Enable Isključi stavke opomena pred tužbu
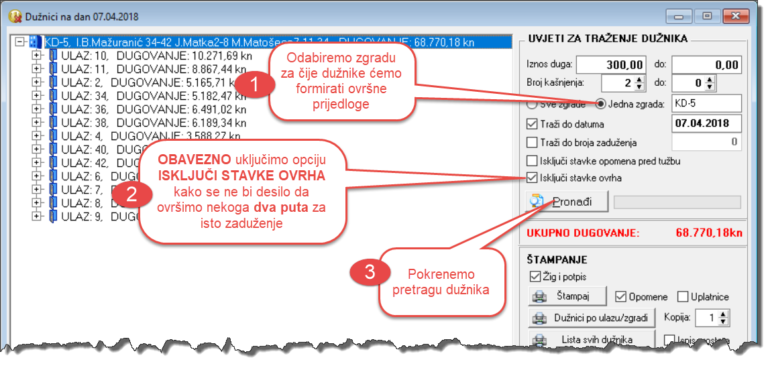768x368 pixels. (531, 161)
